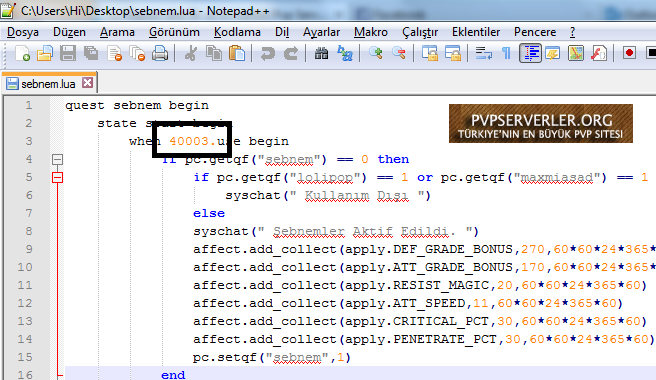Start macro recording

(x=629, y=53)
